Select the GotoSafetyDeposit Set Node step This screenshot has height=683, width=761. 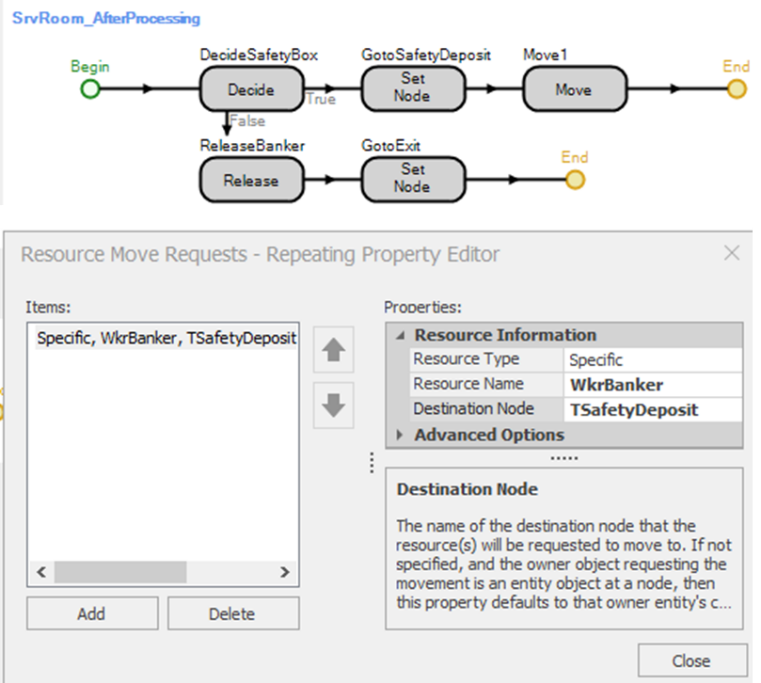413,89
